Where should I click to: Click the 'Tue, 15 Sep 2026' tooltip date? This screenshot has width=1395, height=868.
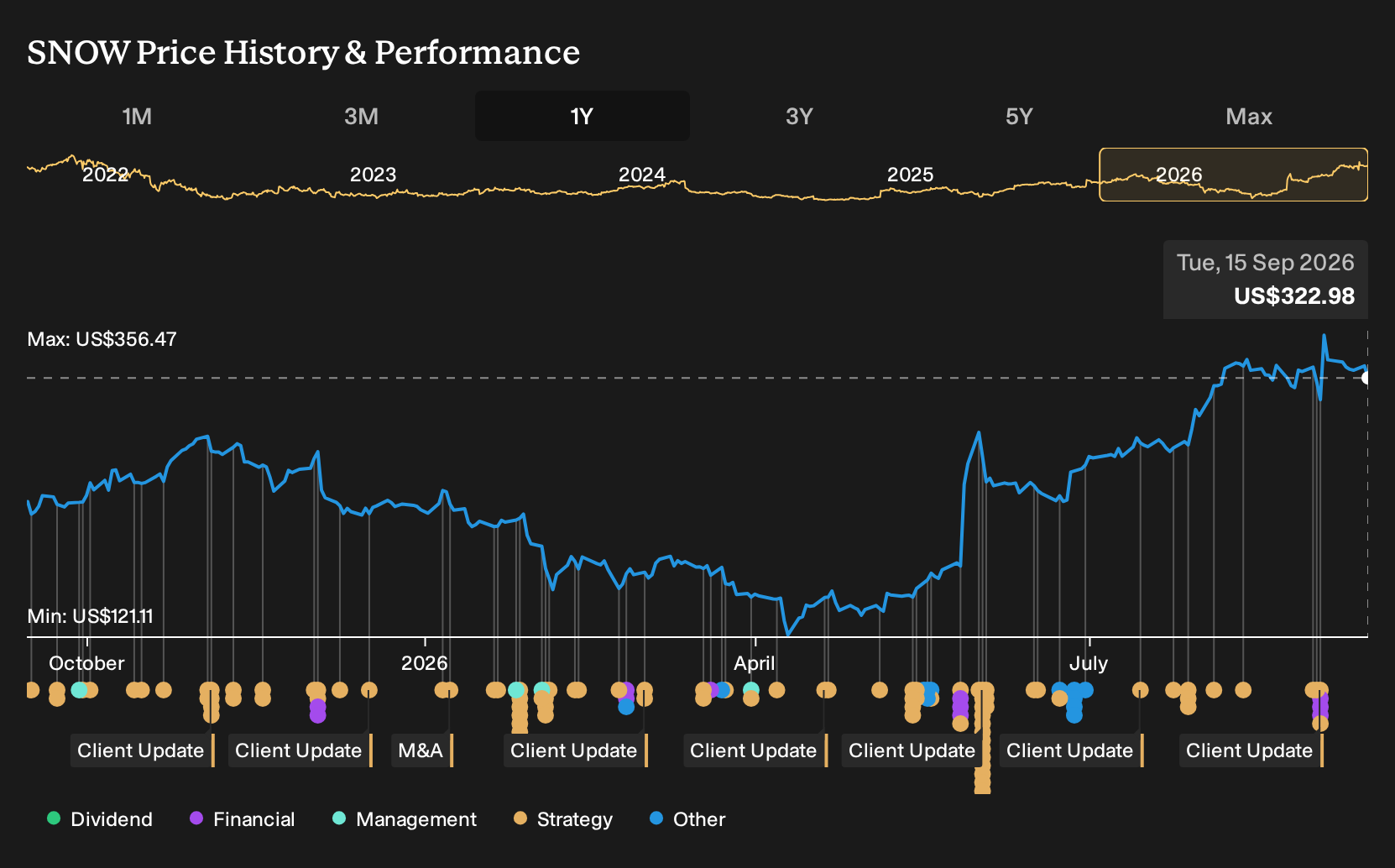(1266, 263)
